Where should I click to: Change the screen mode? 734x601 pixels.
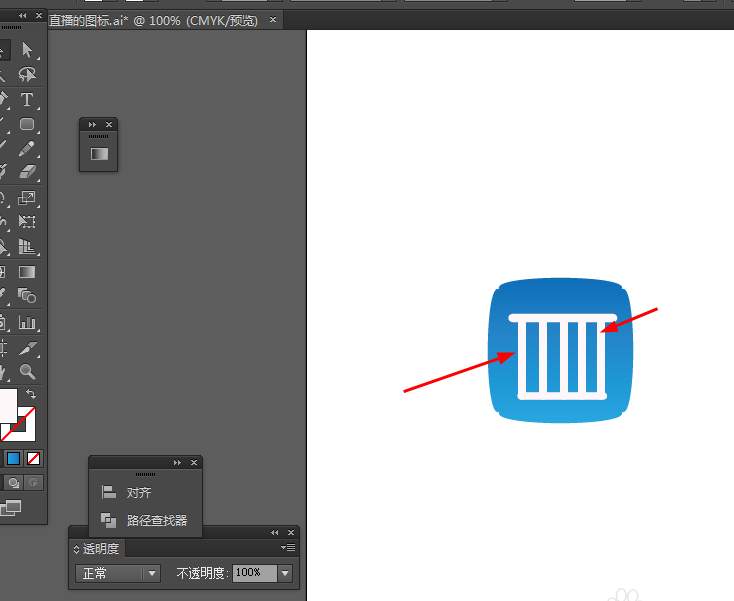(x=11, y=508)
